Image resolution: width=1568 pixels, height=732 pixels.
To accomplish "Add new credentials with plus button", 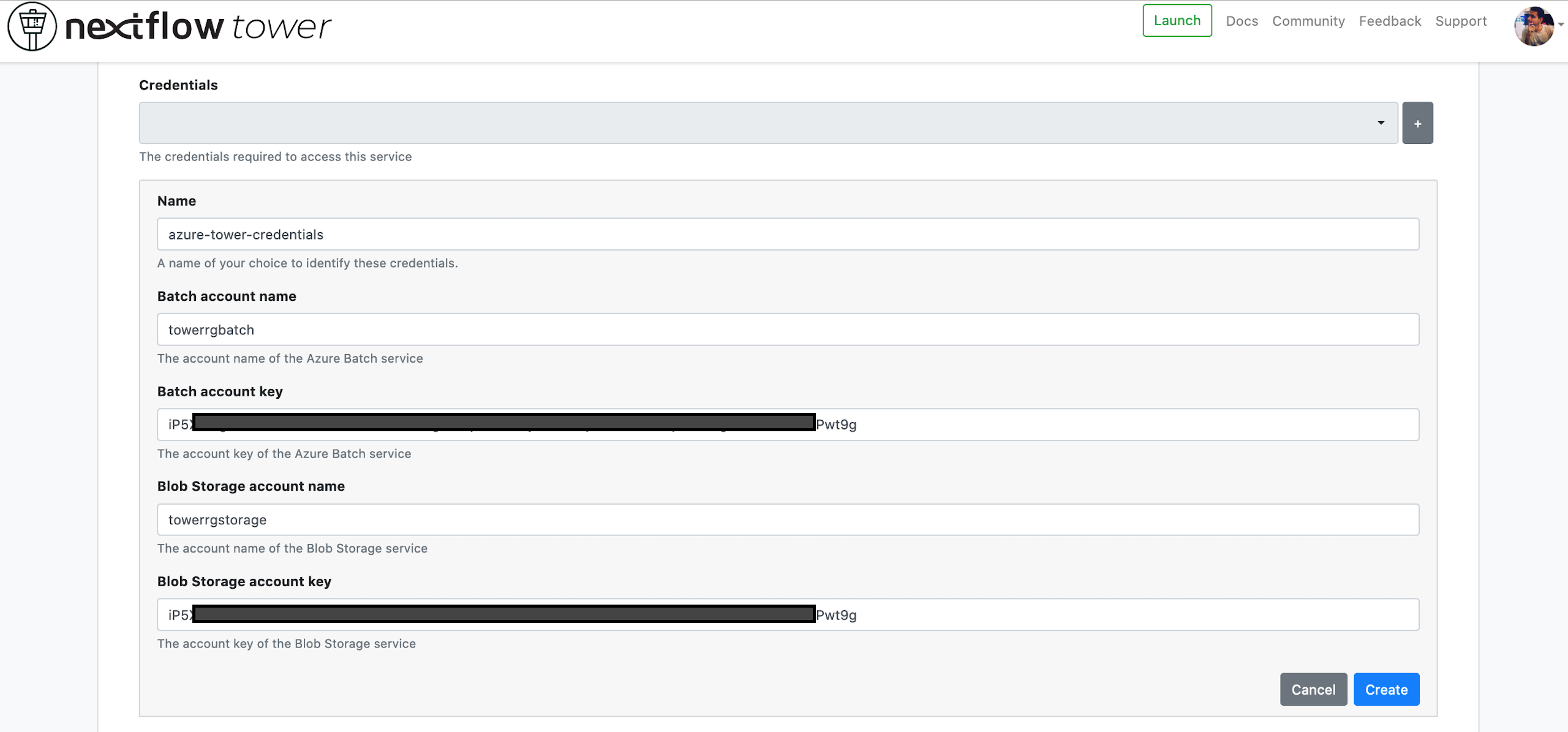I will pyautogui.click(x=1417, y=123).
